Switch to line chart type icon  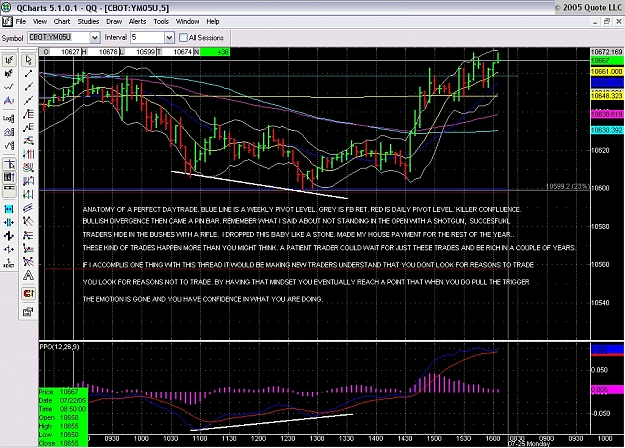tap(9, 86)
